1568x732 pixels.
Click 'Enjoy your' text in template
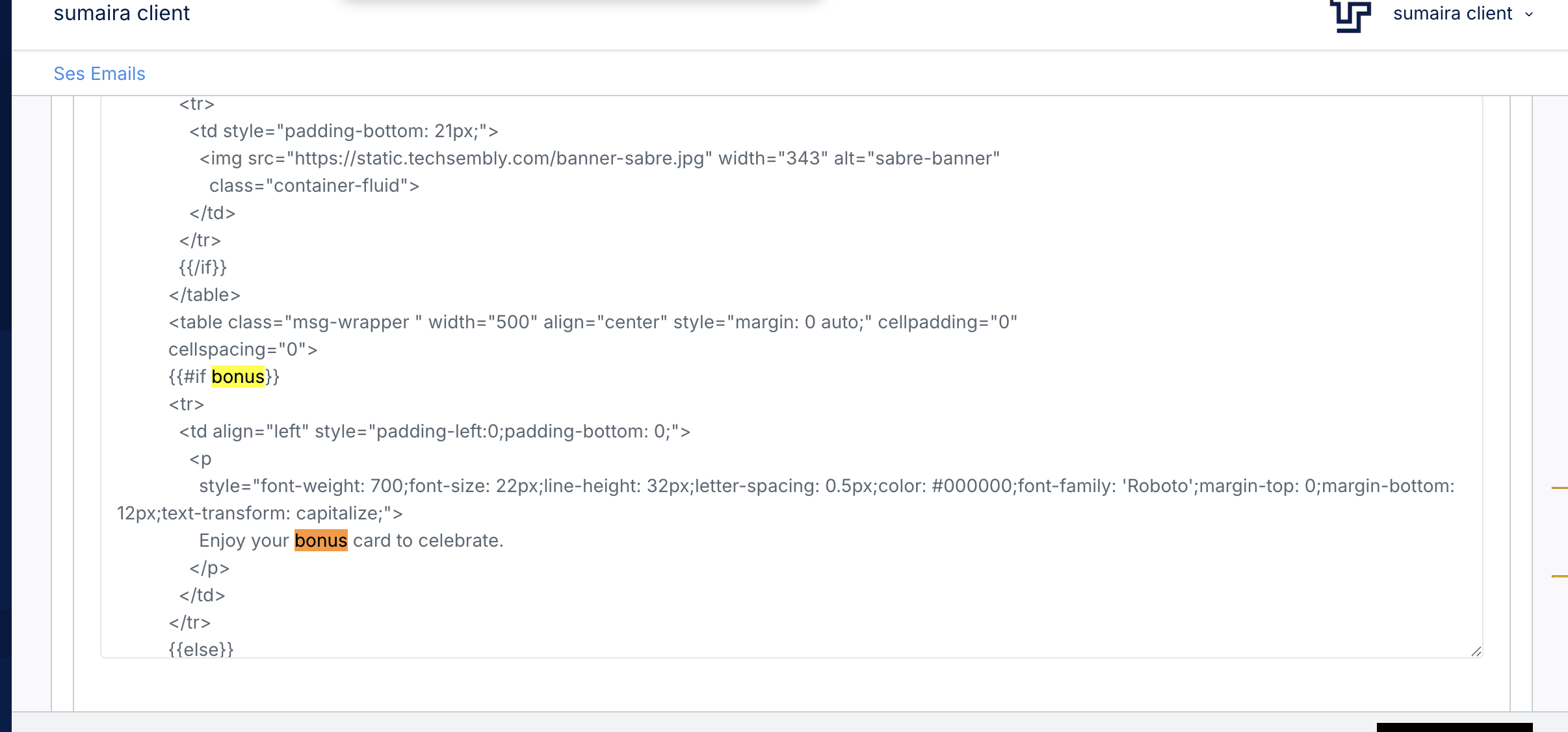244,540
